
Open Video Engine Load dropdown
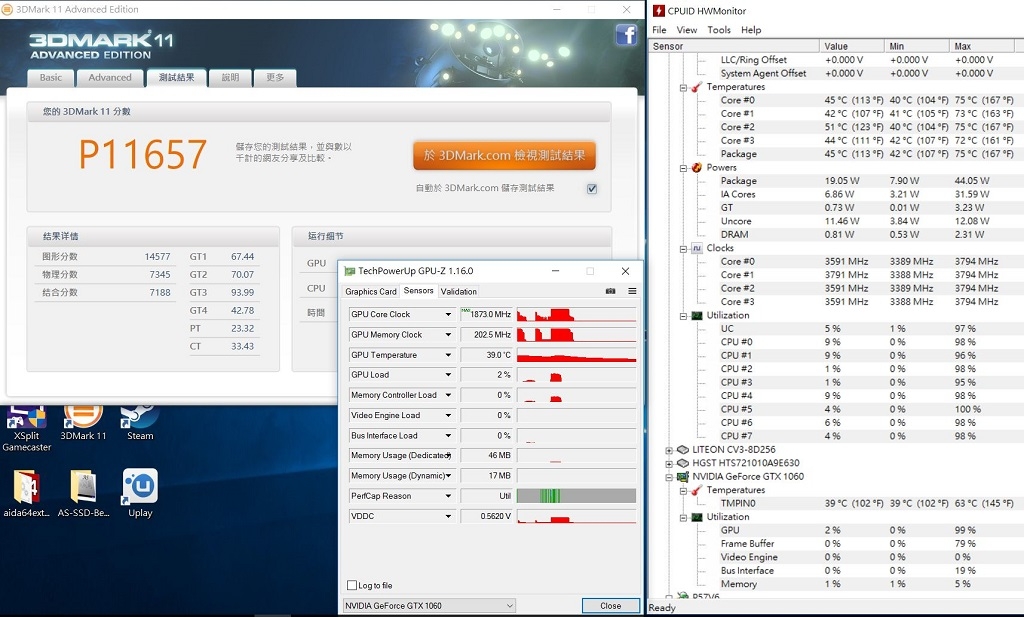tap(448, 415)
